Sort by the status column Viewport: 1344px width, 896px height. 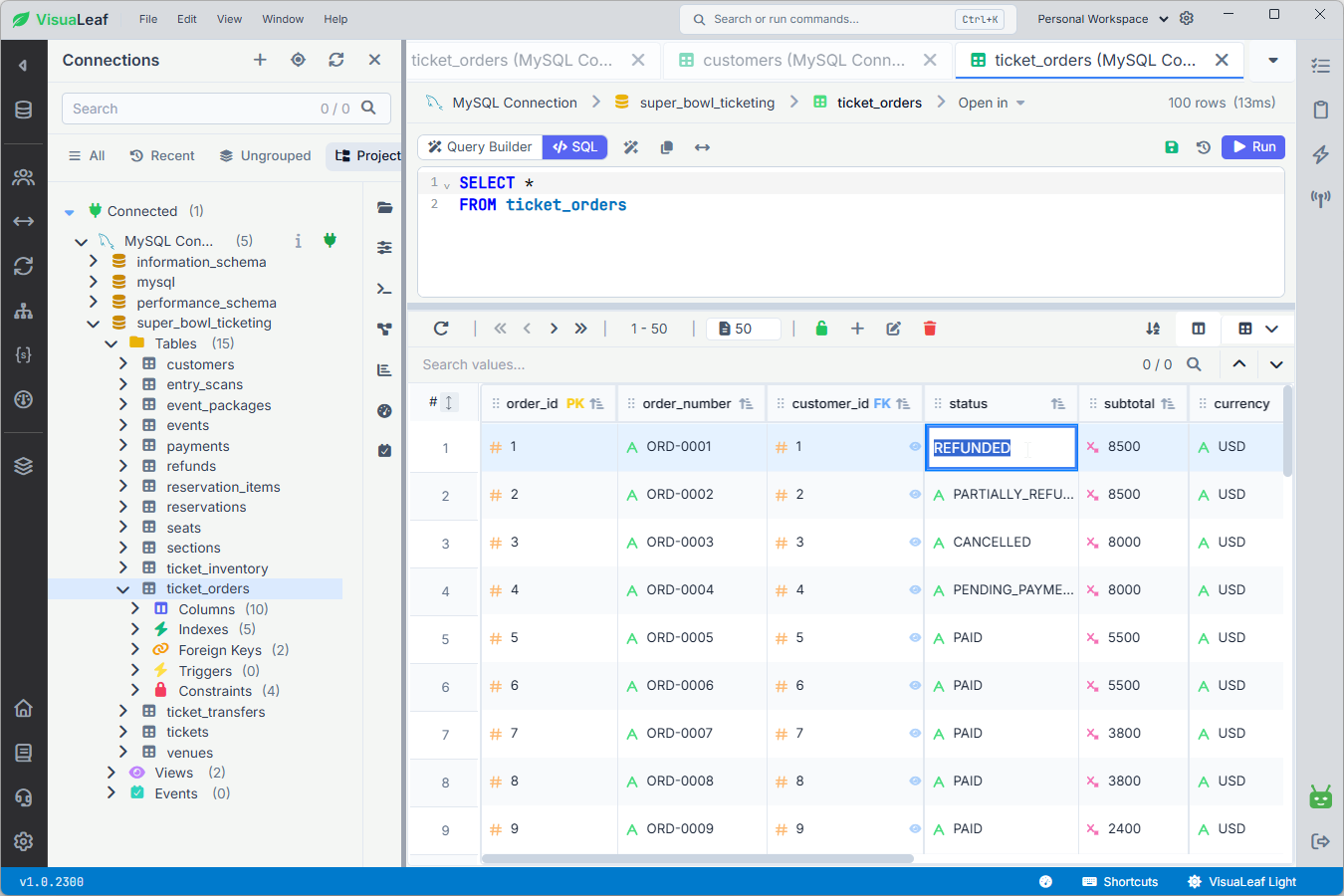point(1058,404)
